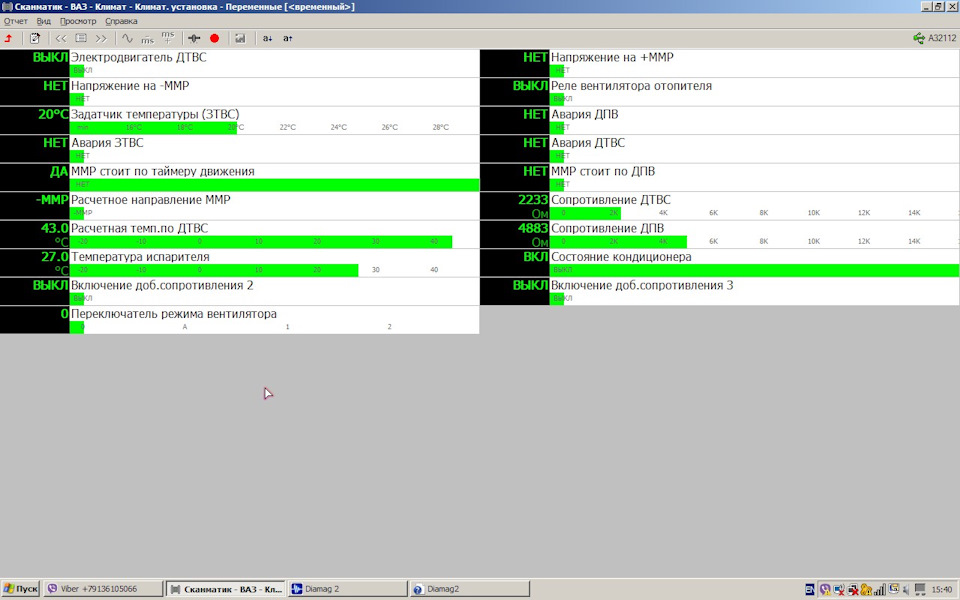The width and height of the screenshot is (960, 600).
Task: Click the Сопротивление ДПВ scale bar
Action: [x=755, y=242]
